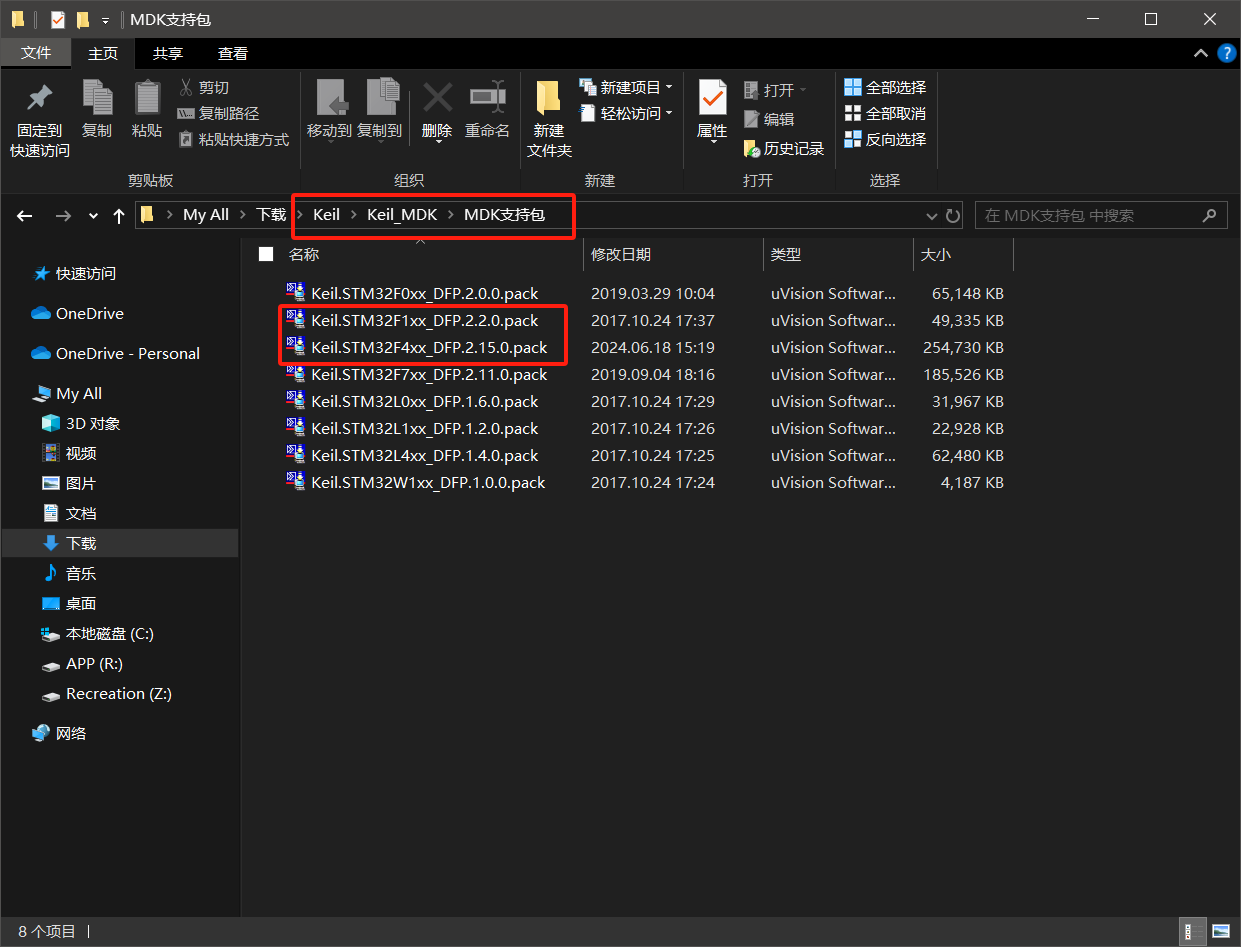Screen dimensions: 1241x947
Task: Refresh the folder view
Action: (x=953, y=215)
